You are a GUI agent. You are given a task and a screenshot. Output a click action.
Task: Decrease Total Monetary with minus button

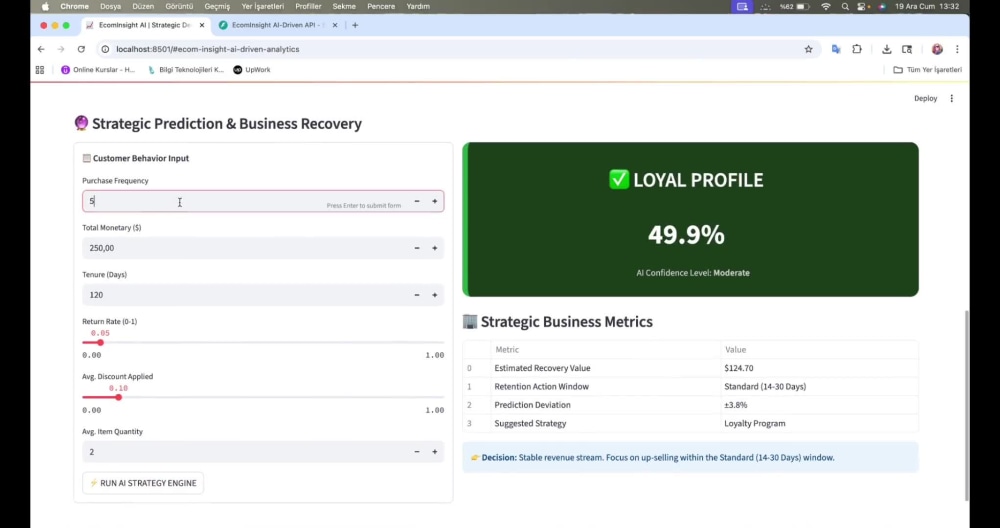click(417, 248)
